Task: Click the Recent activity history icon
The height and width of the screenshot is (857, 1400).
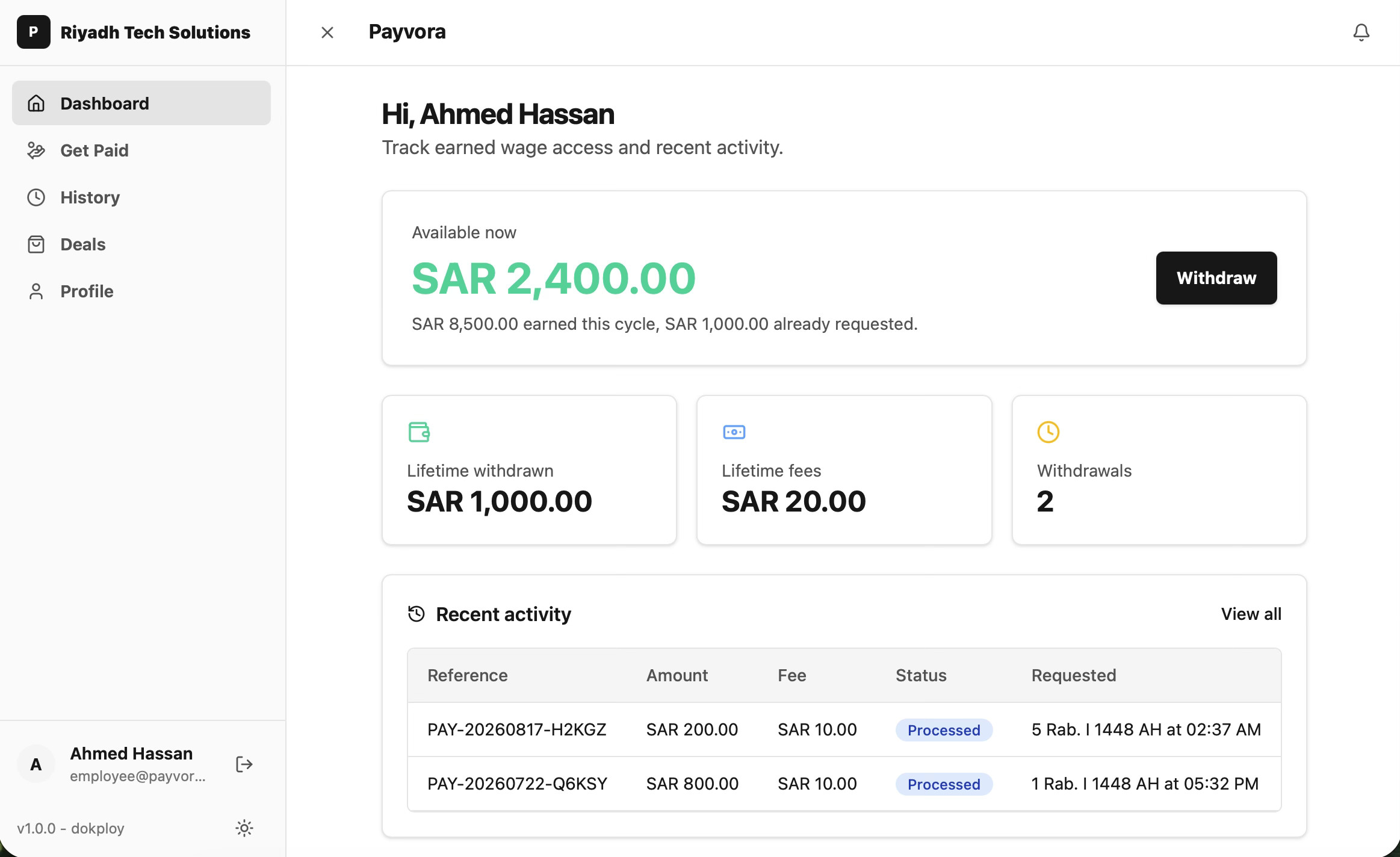Action: click(x=416, y=613)
